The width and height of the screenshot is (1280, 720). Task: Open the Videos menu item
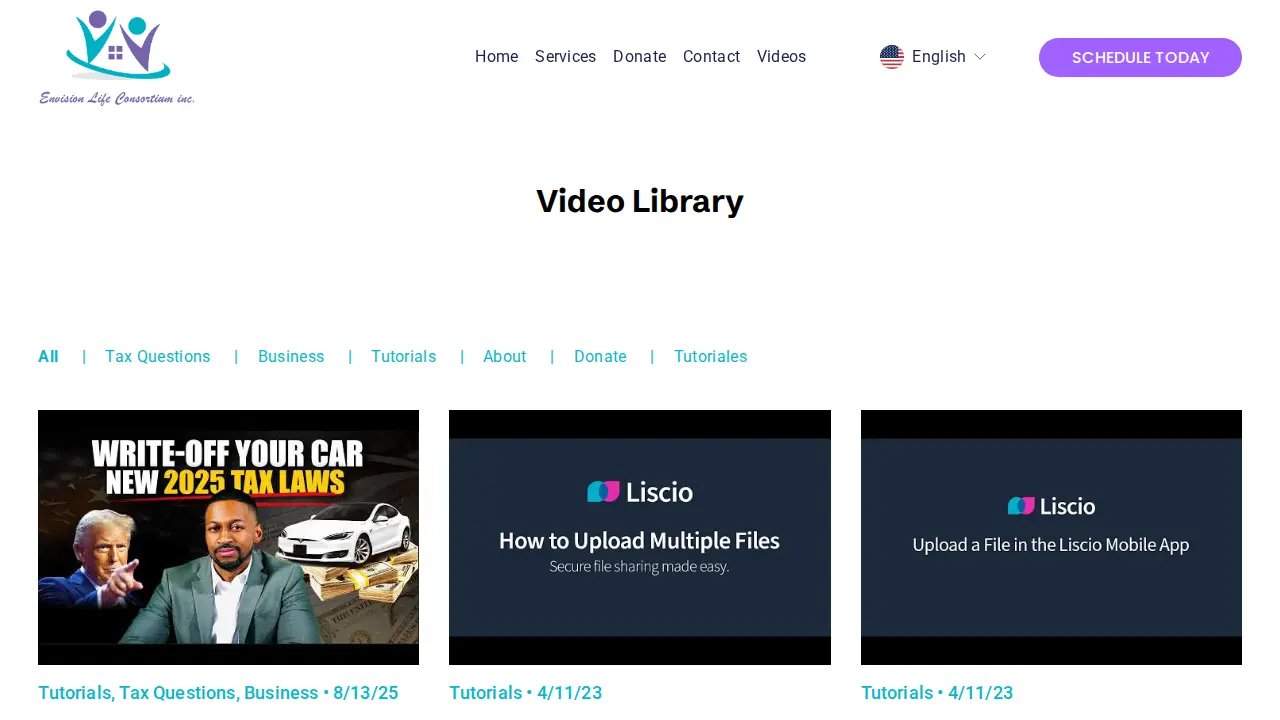tap(781, 57)
